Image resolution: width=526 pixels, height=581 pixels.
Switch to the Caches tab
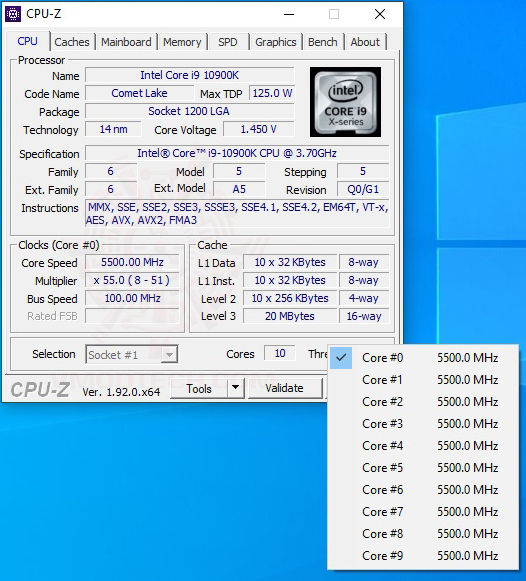click(72, 42)
